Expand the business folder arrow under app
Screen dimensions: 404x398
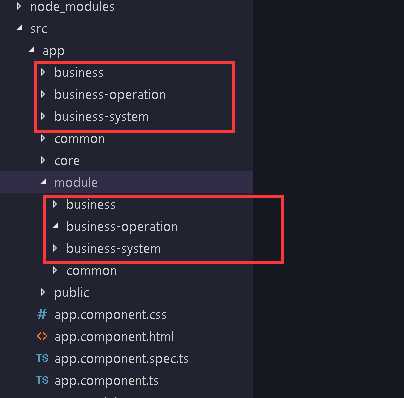coord(43,72)
